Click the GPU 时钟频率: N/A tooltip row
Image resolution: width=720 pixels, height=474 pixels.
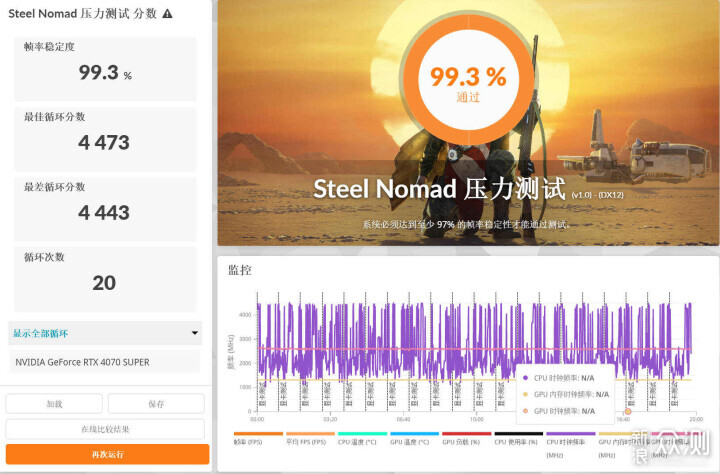point(559,411)
